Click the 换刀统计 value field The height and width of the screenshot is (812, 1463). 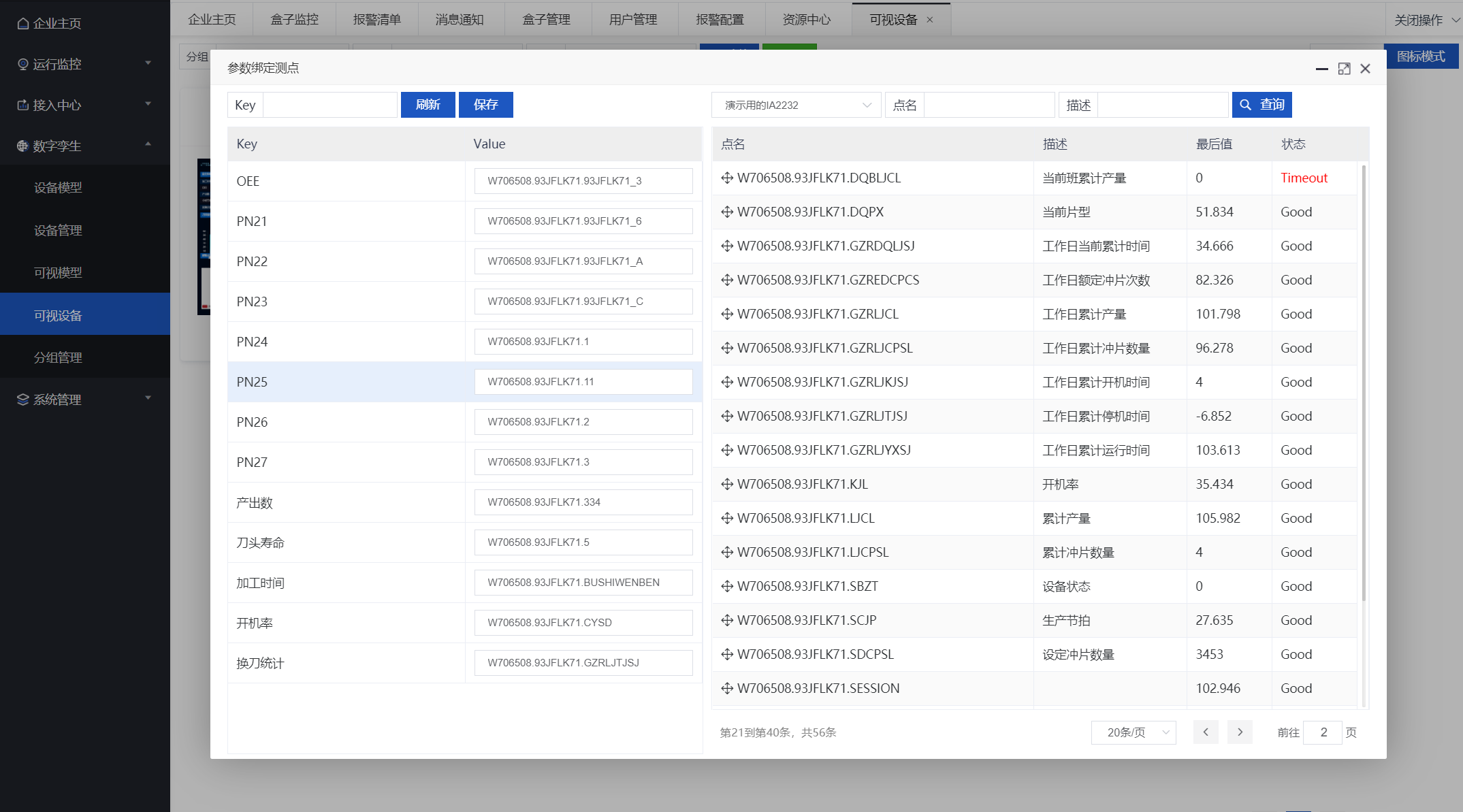pyautogui.click(x=583, y=663)
